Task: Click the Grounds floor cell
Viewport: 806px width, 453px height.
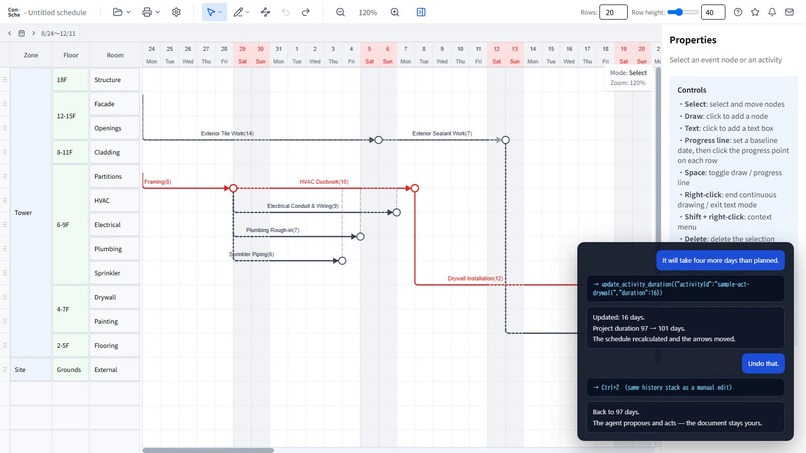Action: [x=70, y=370]
